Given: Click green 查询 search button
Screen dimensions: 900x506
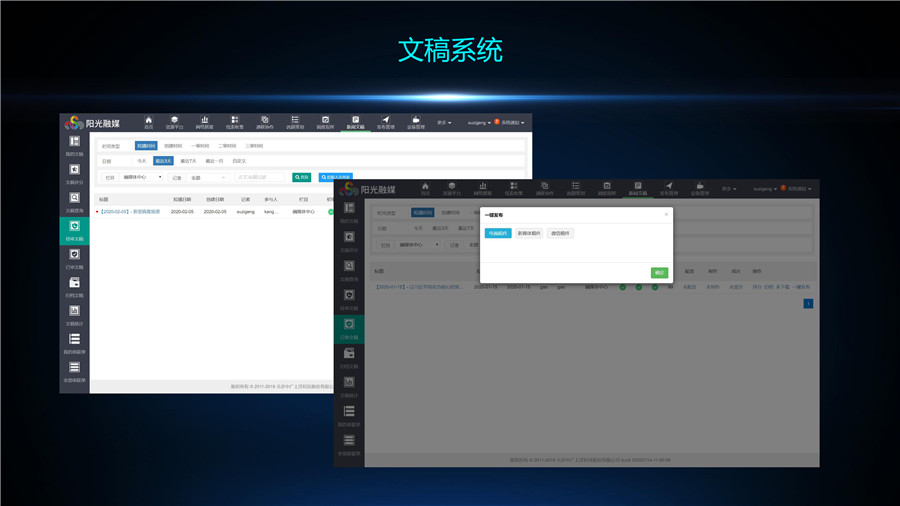Looking at the screenshot, I should [301, 177].
